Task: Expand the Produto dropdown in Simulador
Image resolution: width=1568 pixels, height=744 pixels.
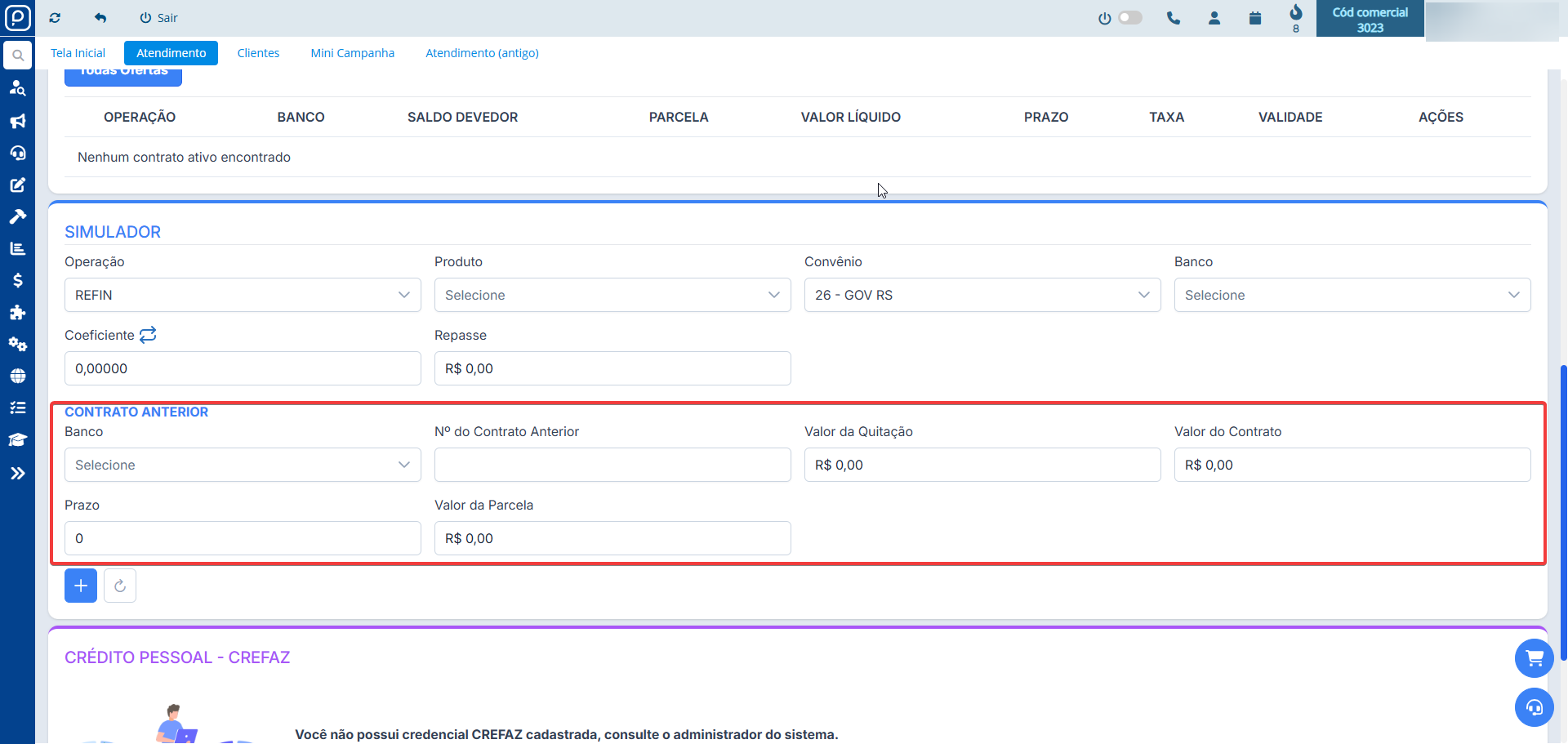Action: click(612, 295)
